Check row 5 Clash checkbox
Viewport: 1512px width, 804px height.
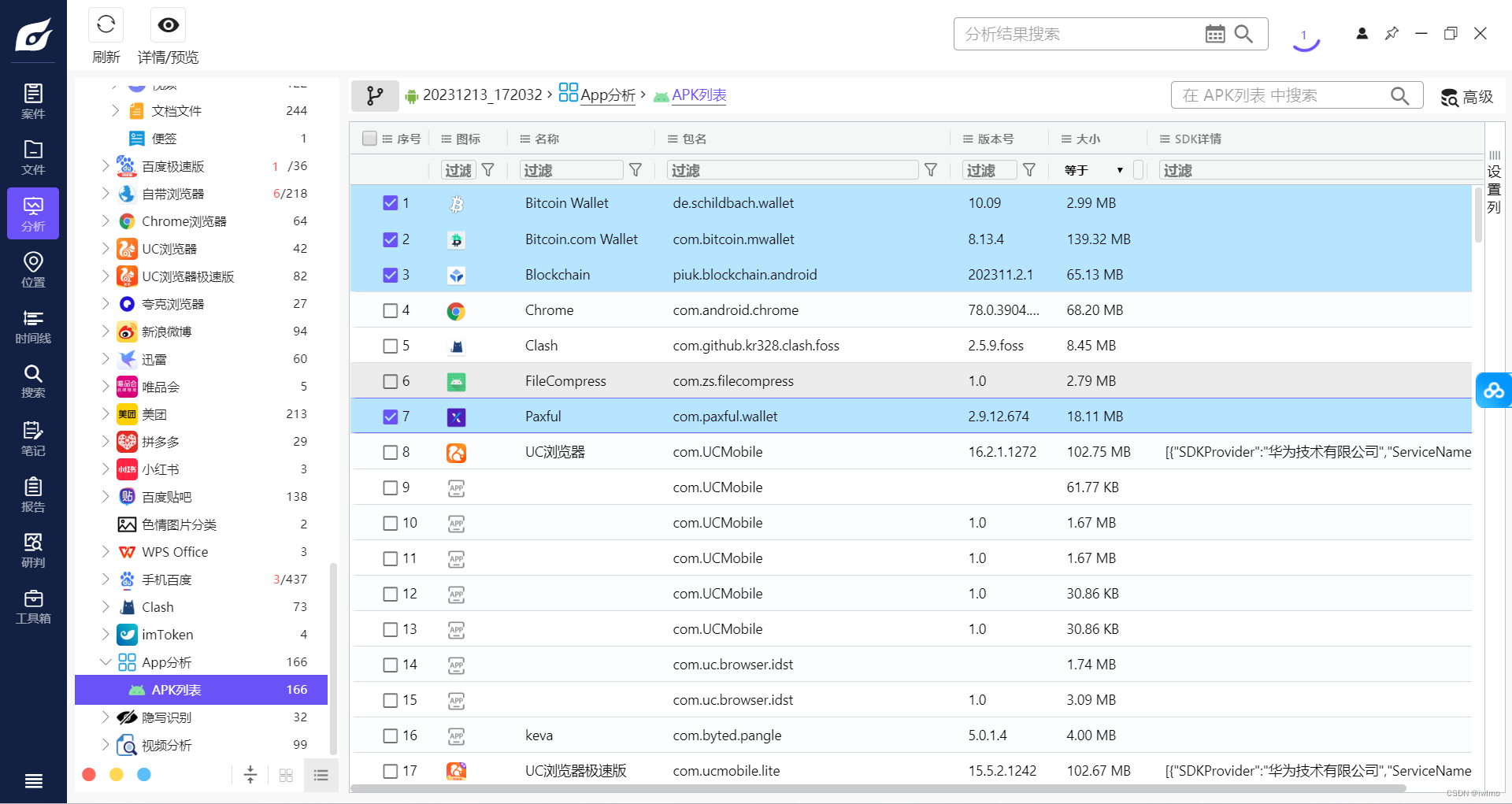click(390, 346)
